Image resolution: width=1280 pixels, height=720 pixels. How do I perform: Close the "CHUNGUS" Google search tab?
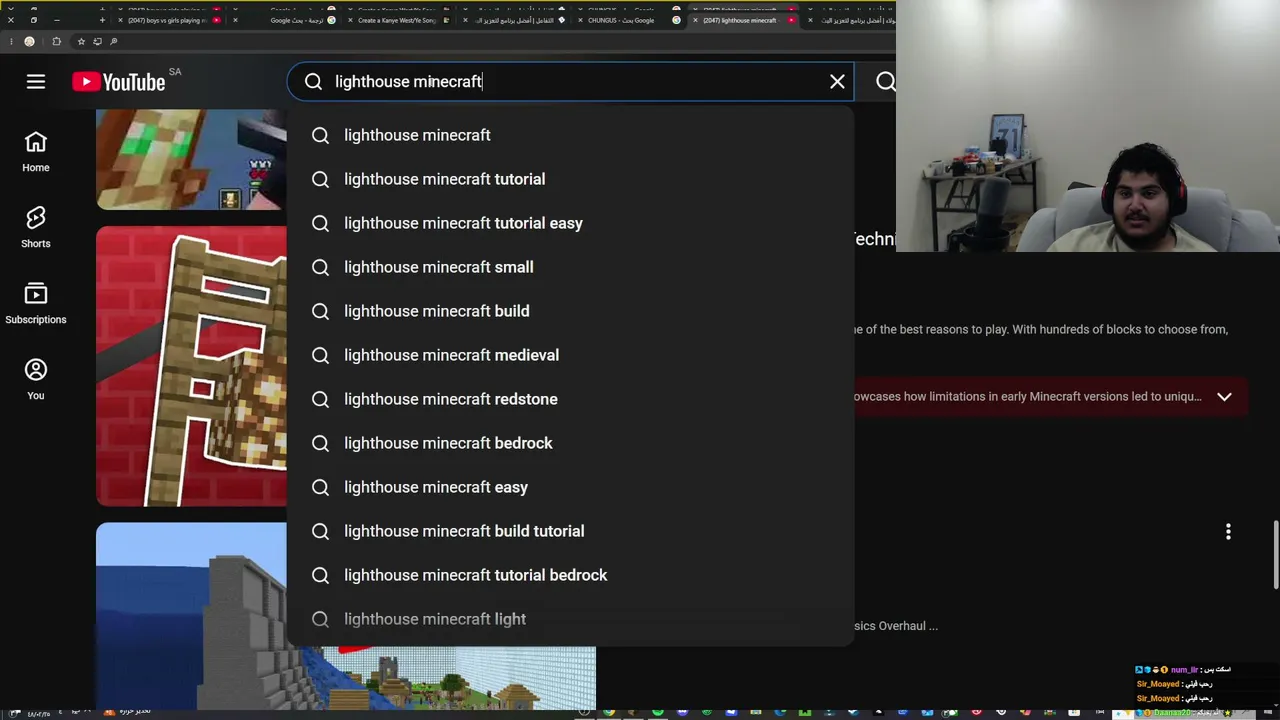coord(580,20)
